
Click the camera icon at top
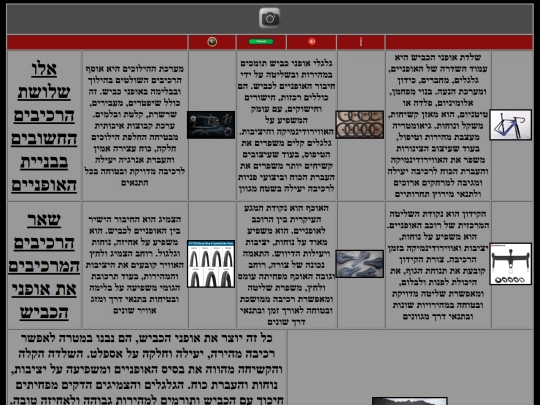(270, 18)
